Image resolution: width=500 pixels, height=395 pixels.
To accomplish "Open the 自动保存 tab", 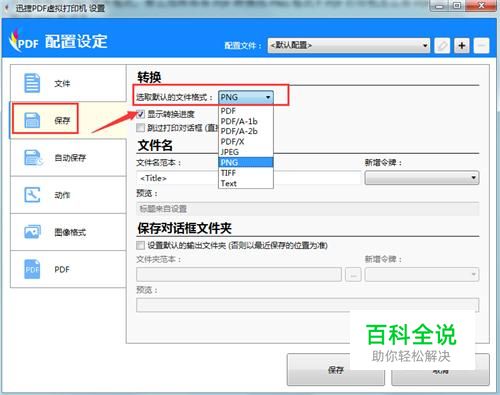I will click(x=68, y=157).
